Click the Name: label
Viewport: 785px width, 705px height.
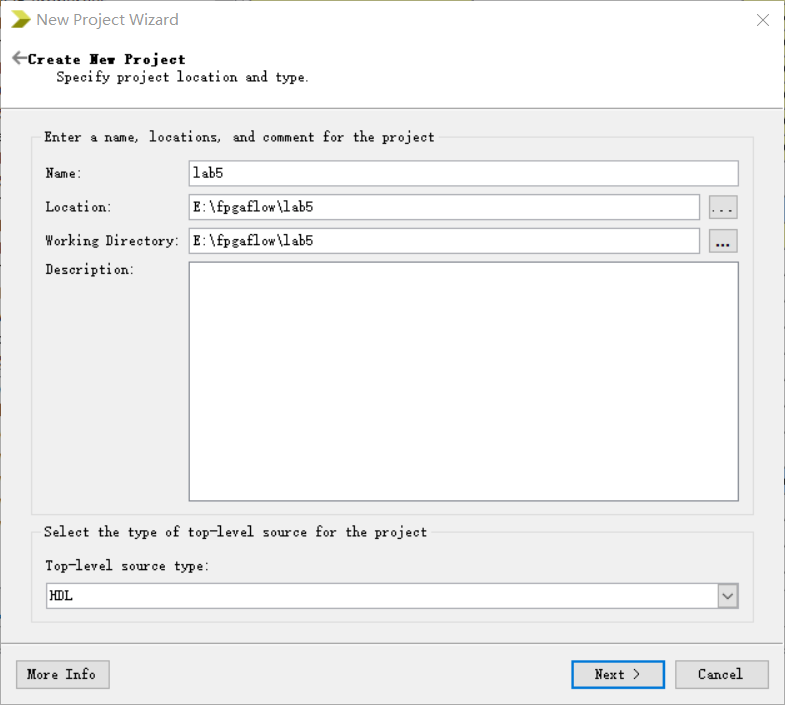coord(63,173)
